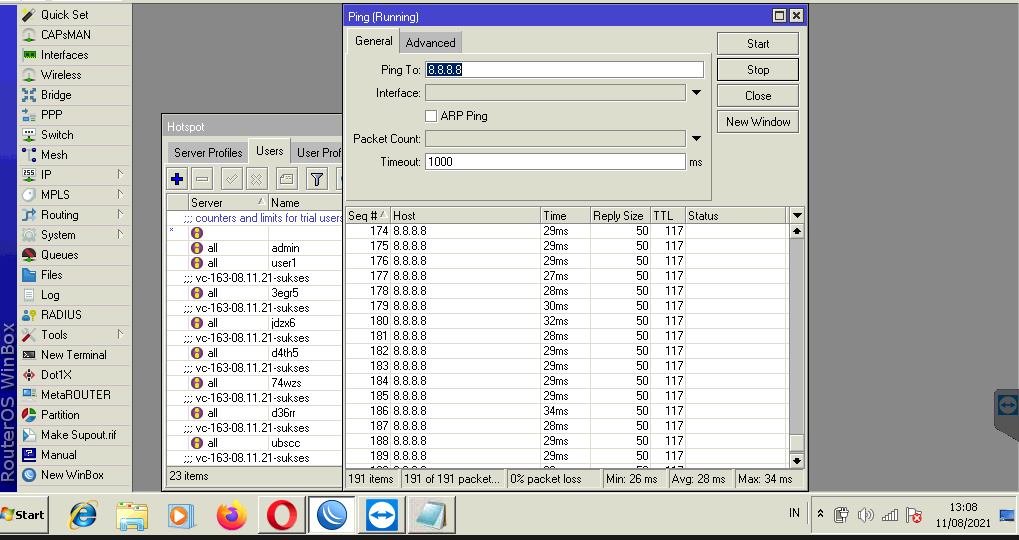1019x540 pixels.
Task: Expand the System submenu
Action: coord(120,235)
